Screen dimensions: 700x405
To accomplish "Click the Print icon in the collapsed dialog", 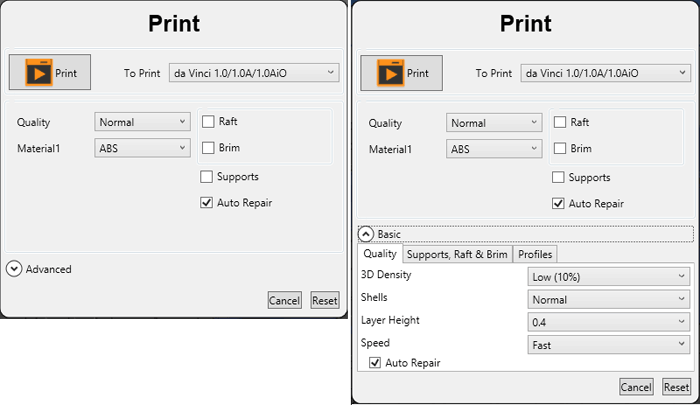I will click(x=50, y=73).
